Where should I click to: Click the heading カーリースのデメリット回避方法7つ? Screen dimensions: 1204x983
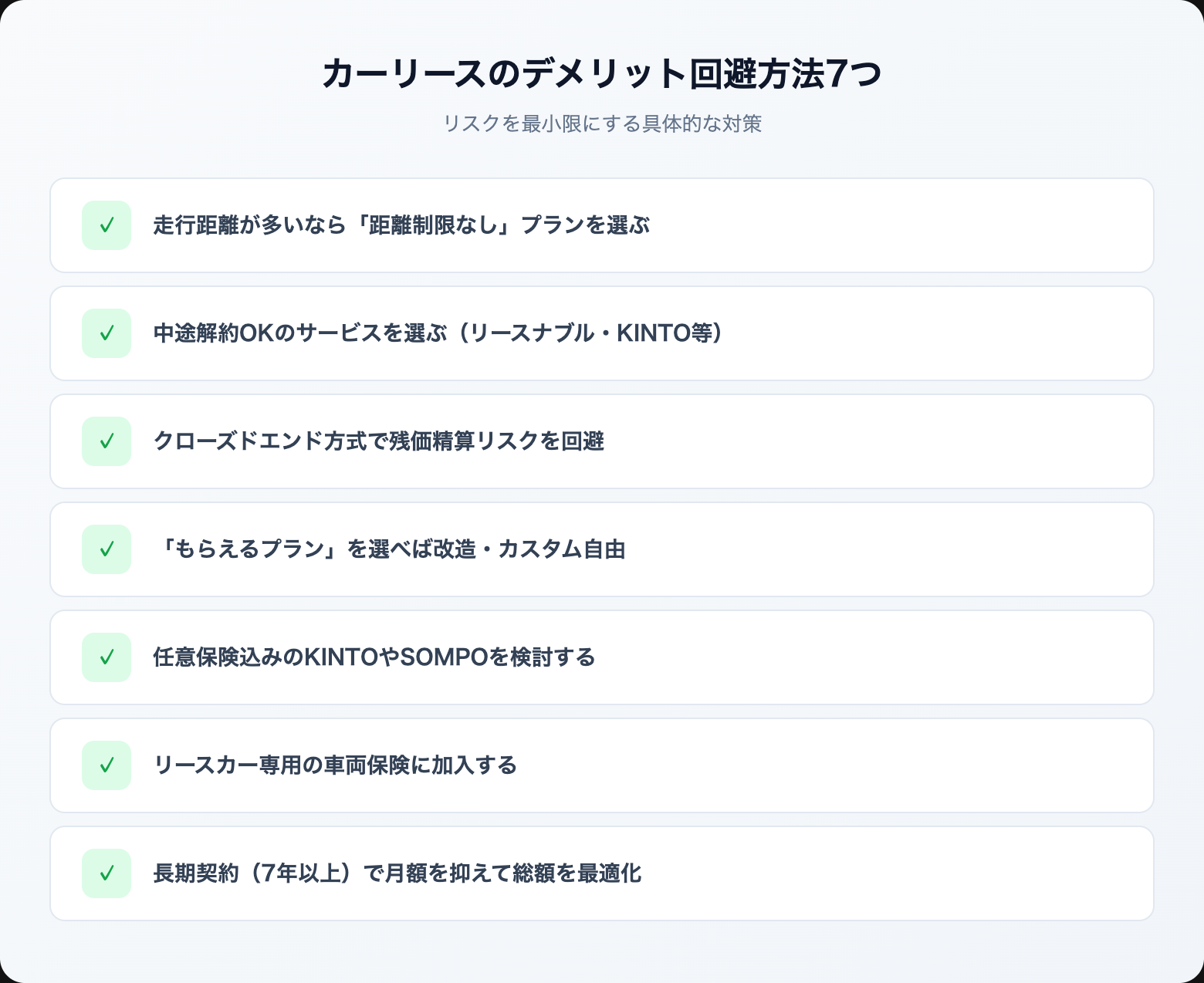coord(601,74)
